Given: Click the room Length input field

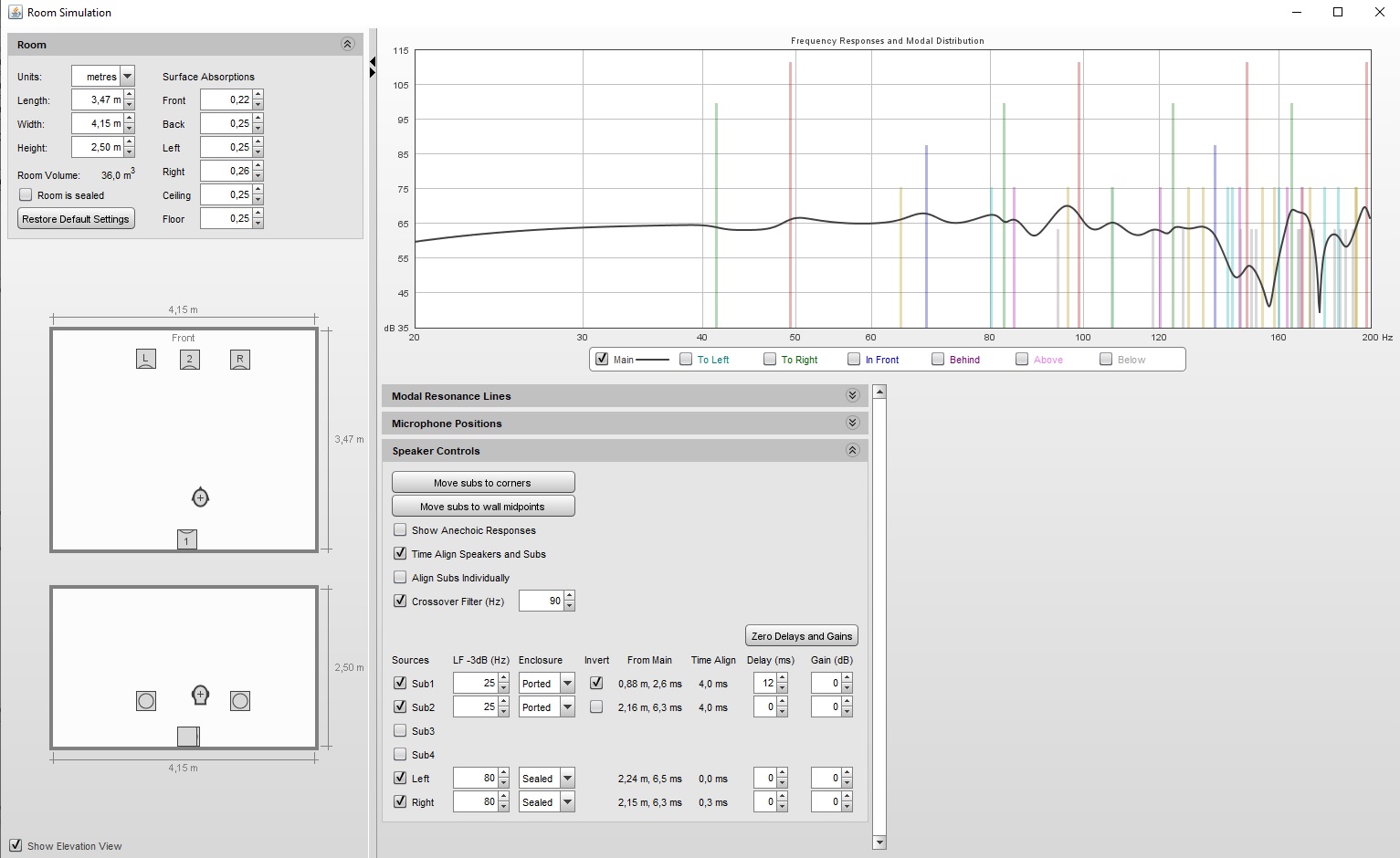Looking at the screenshot, I should [98, 99].
